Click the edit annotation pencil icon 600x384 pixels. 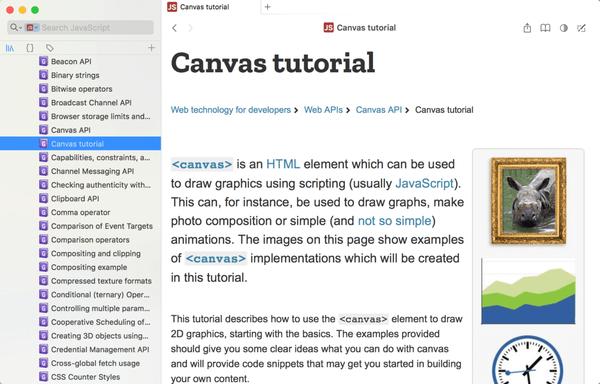coord(581,28)
